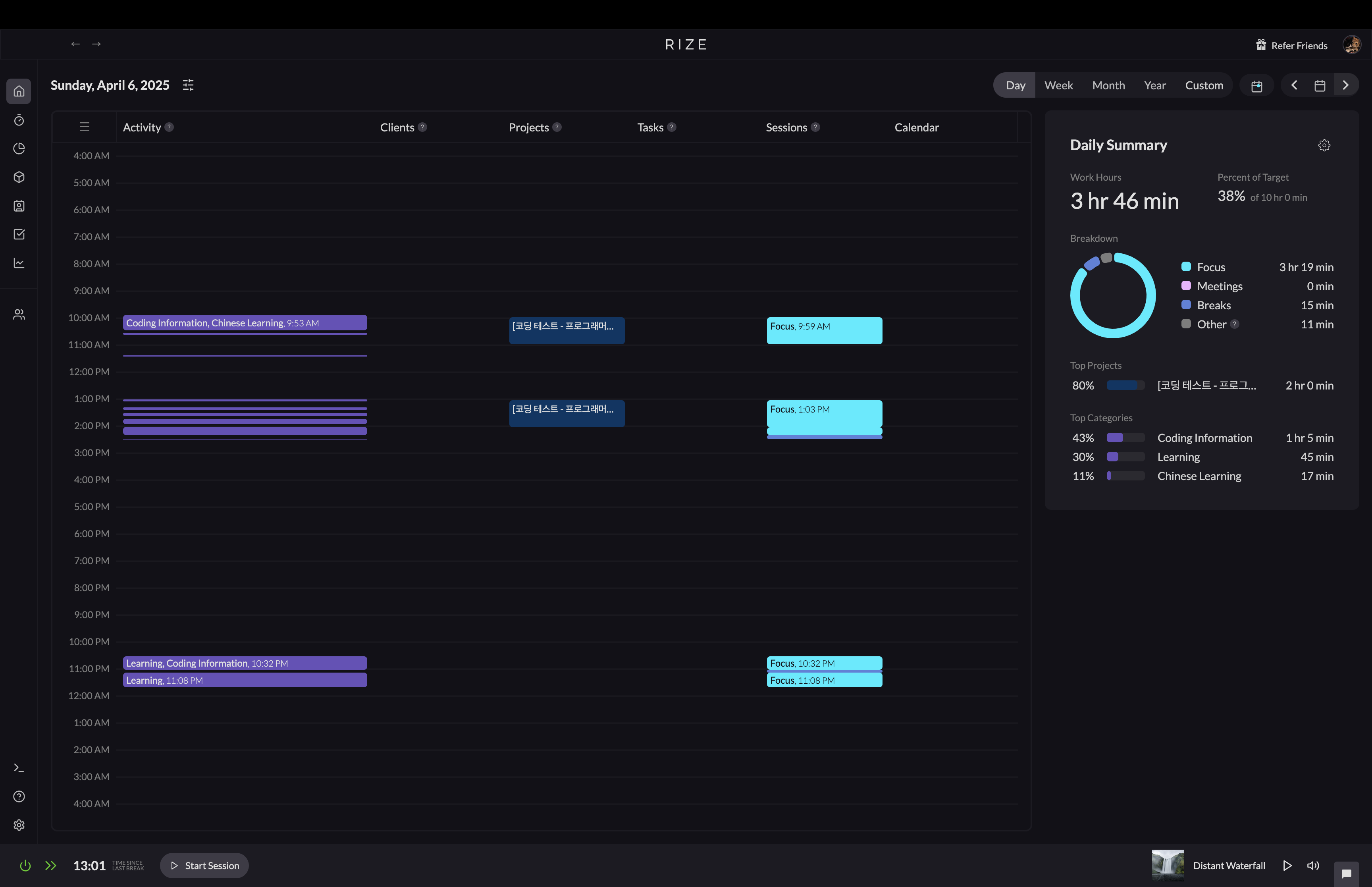Mute the ambient sound volume icon

(x=1313, y=866)
